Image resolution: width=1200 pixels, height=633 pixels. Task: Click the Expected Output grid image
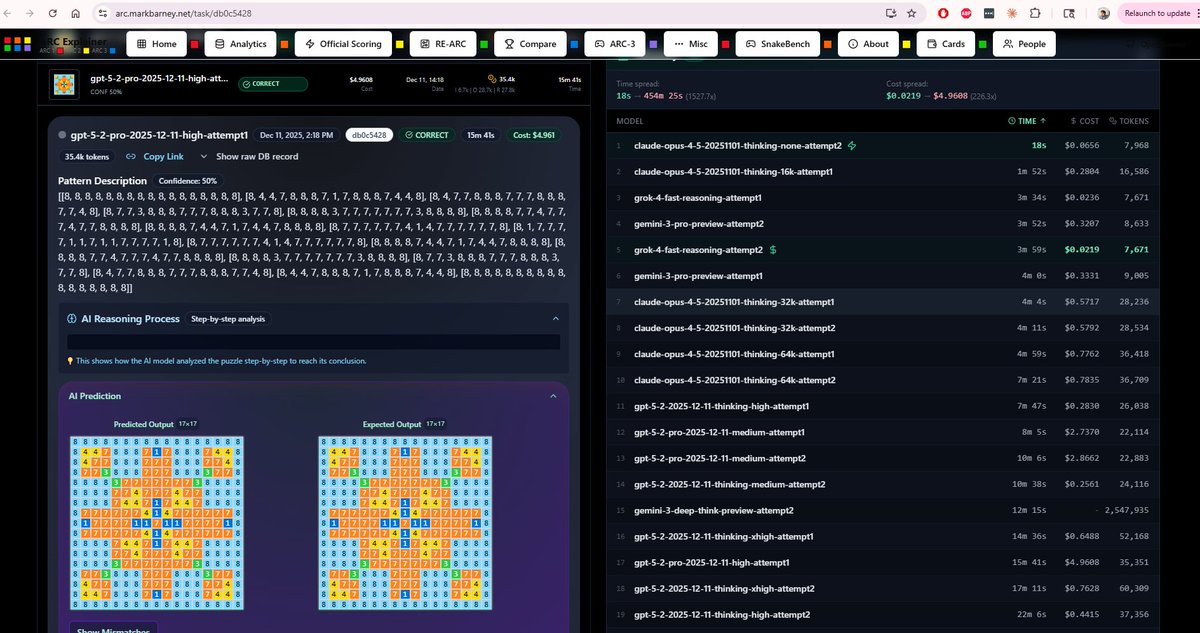click(404, 522)
